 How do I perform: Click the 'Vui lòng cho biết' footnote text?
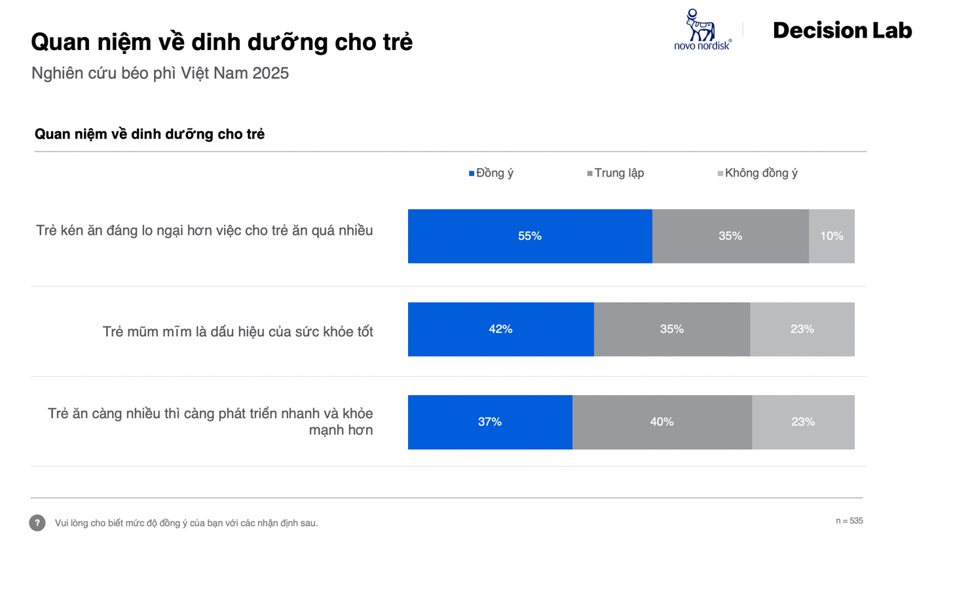[x=186, y=523]
